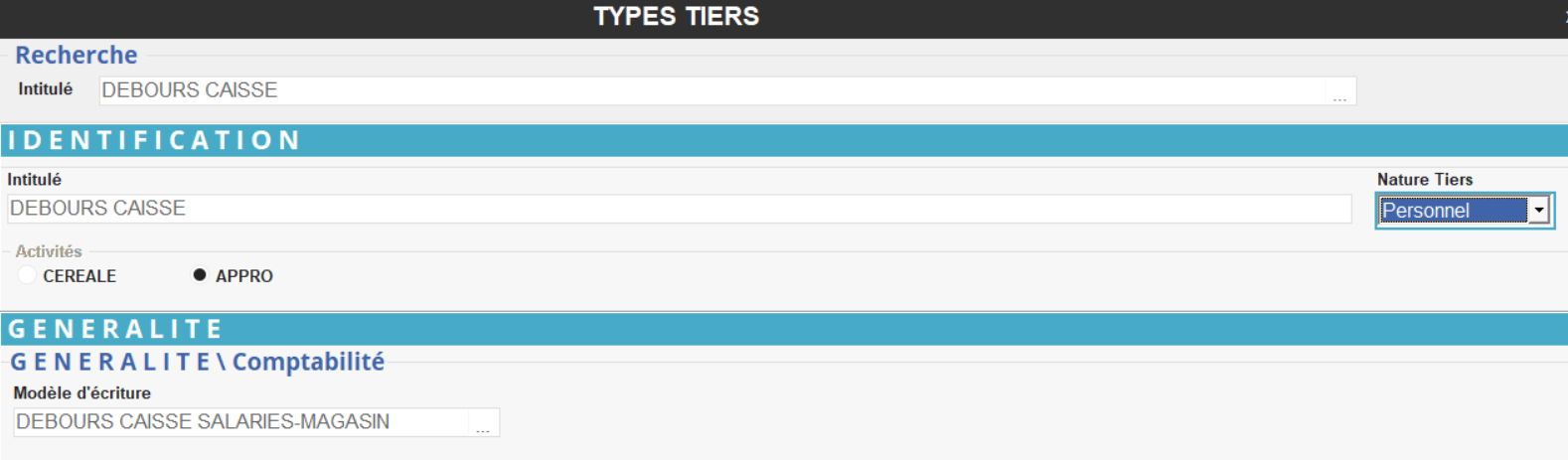
Task: Click the Modèle d'écriture text field
Action: pyautogui.click(x=240, y=422)
